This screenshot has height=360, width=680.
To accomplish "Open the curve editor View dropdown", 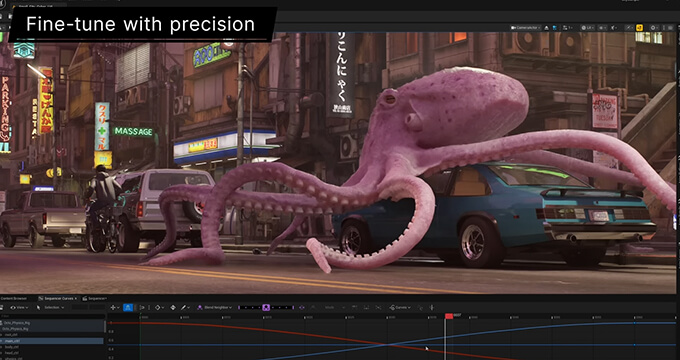I will point(19,308).
